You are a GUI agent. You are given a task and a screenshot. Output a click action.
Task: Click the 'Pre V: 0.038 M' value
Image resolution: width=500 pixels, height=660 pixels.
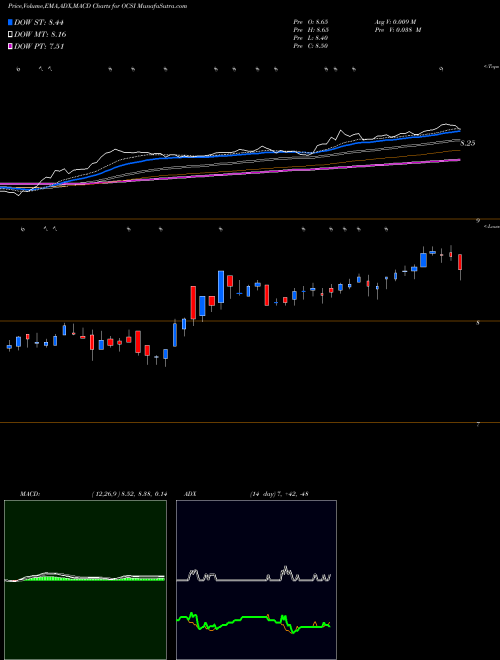(399, 30)
